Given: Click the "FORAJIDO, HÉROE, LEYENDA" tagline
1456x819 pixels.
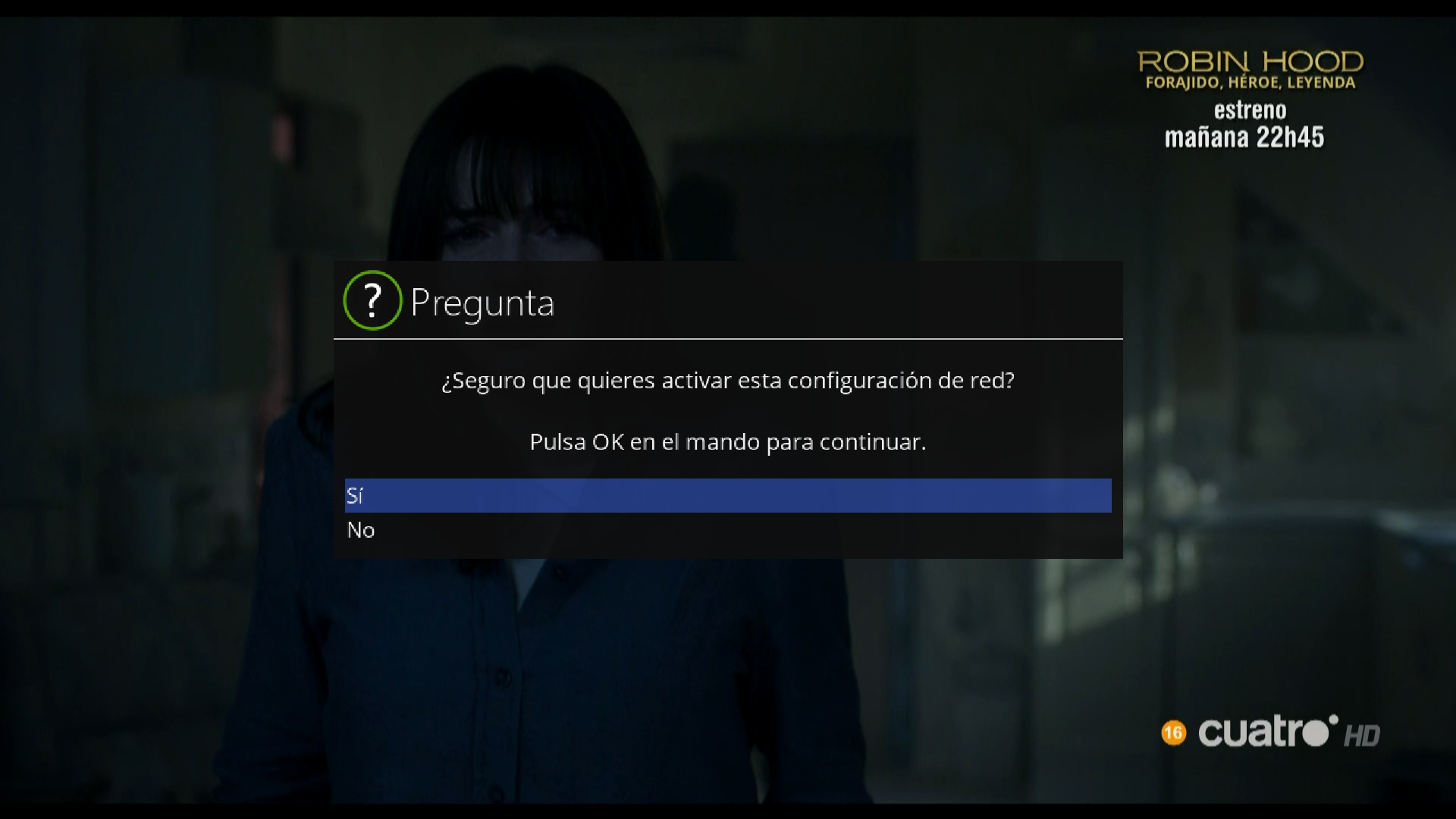Looking at the screenshot, I should 1250,83.
